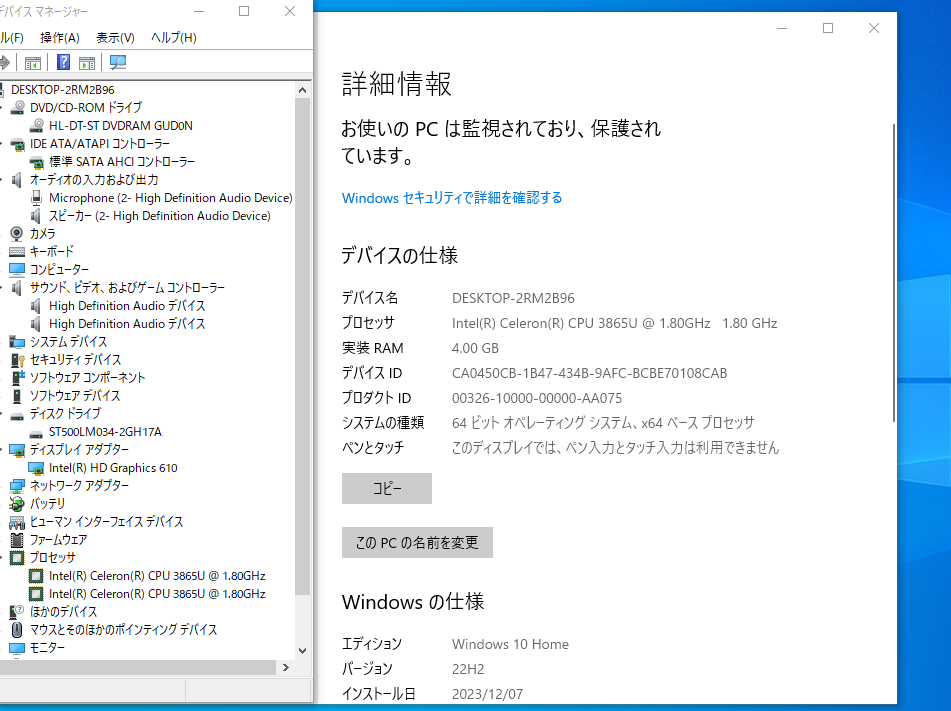The width and height of the screenshot is (951, 711).
Task: Click the デバイス ID value CA0450CB-1B47-434B-9AFC-BCBE70108CAB
Action: click(x=589, y=373)
